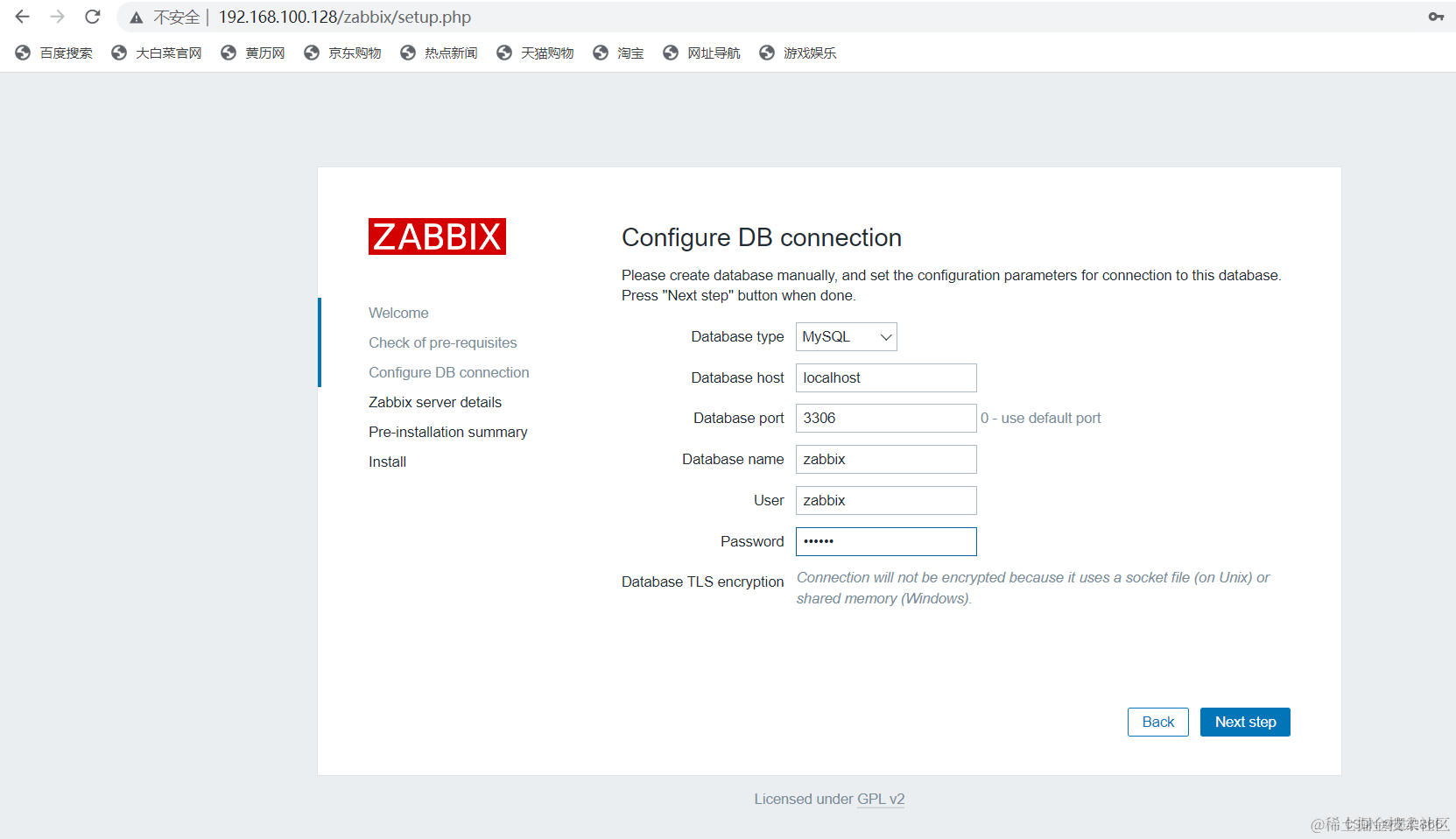Select Check of pre-requisites step

pos(442,342)
